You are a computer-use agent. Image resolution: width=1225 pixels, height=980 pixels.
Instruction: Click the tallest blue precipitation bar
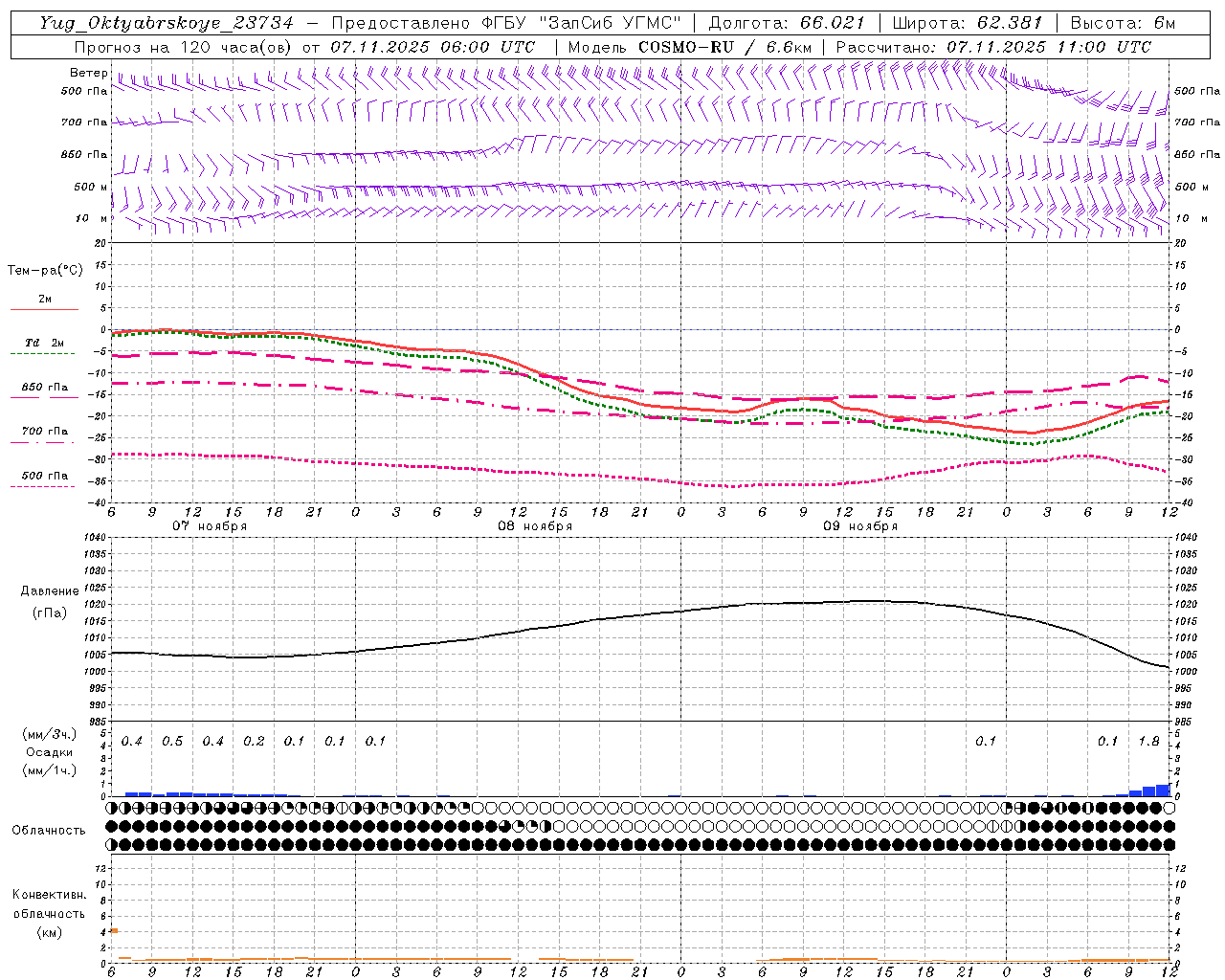(1163, 790)
